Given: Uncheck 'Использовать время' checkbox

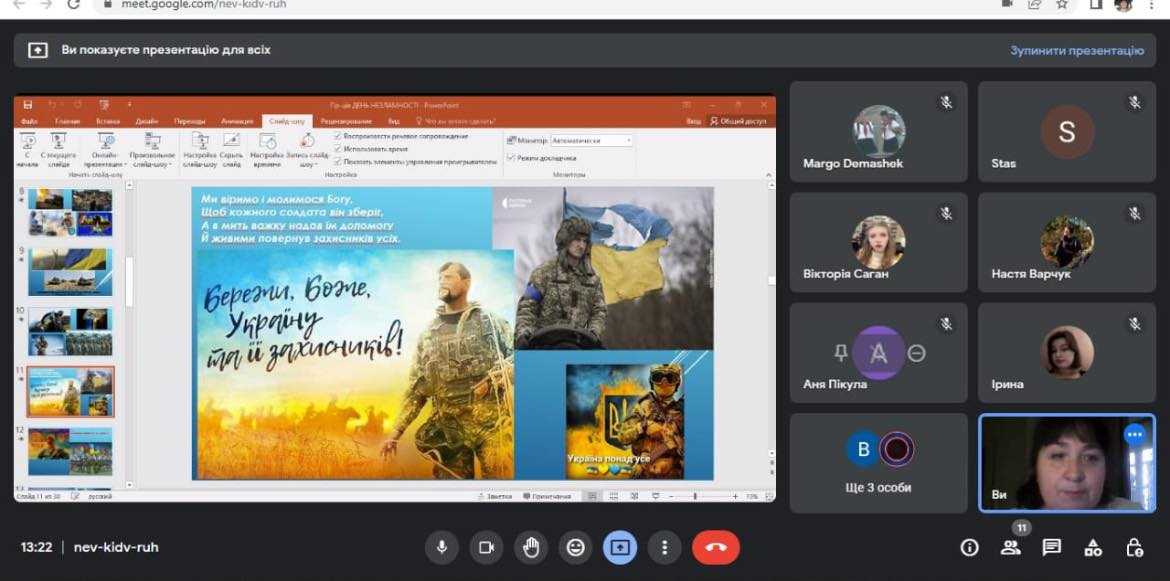Looking at the screenshot, I should click(338, 148).
